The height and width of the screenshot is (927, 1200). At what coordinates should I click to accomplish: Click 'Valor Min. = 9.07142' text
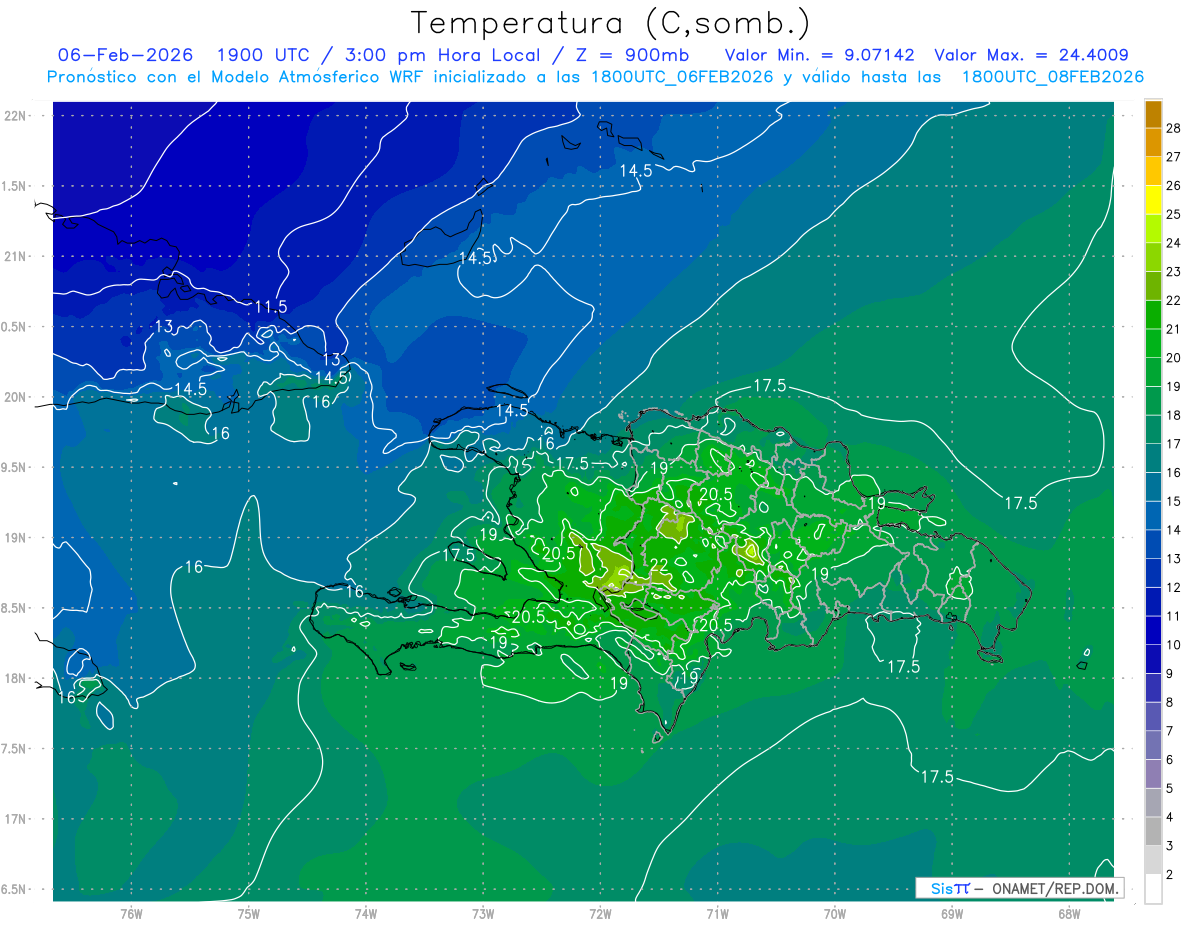click(819, 55)
